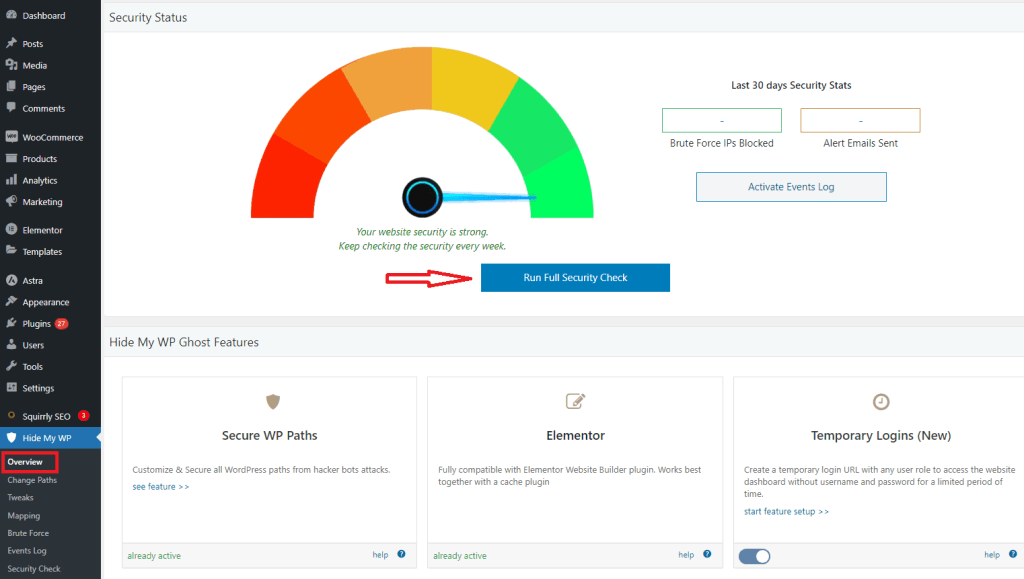Screen dimensions: 1024x579
Task: Click the Alert Emails Sent stat box
Action: [860, 120]
